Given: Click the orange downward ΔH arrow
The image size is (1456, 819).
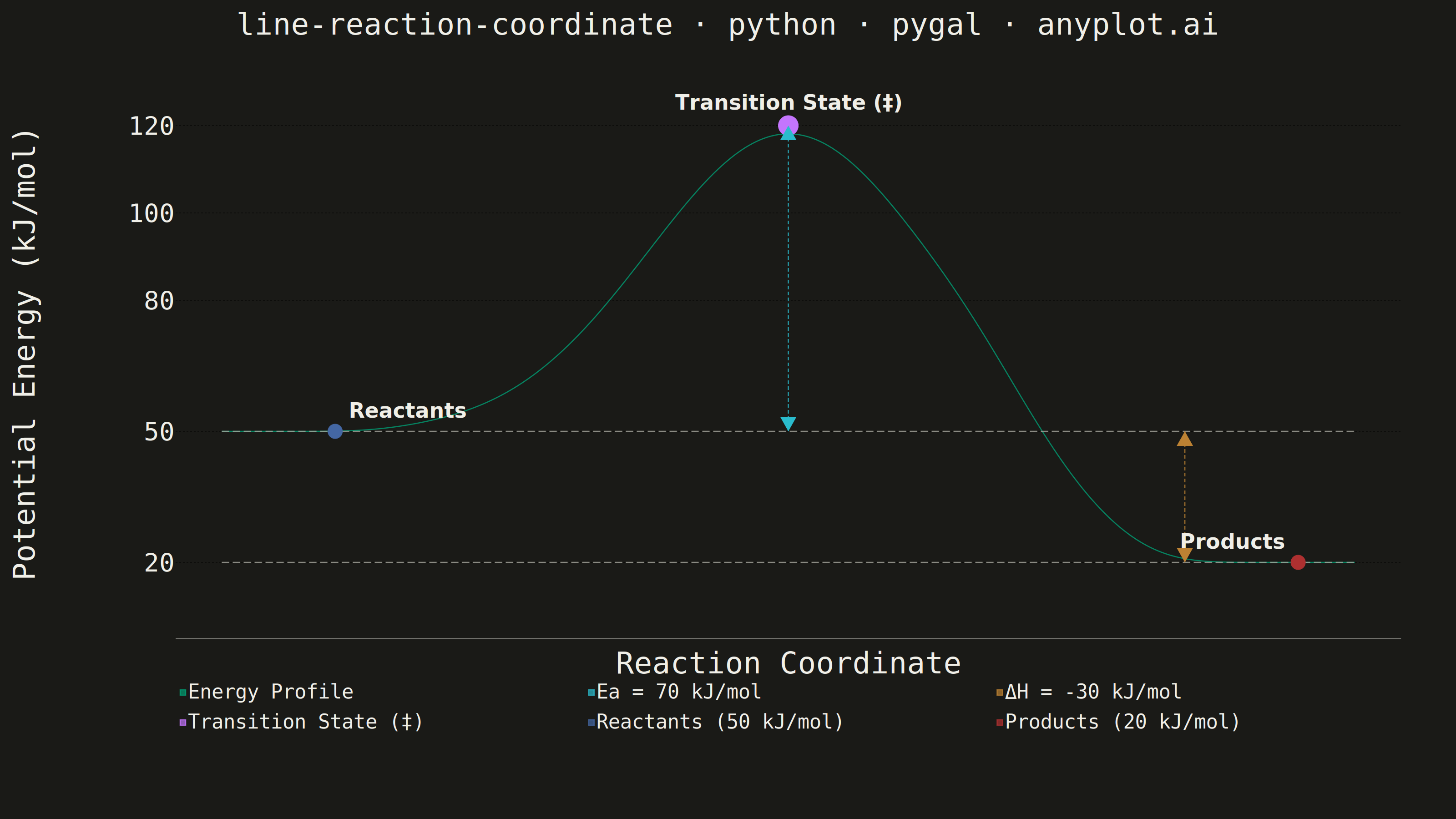Looking at the screenshot, I should point(1185,555).
